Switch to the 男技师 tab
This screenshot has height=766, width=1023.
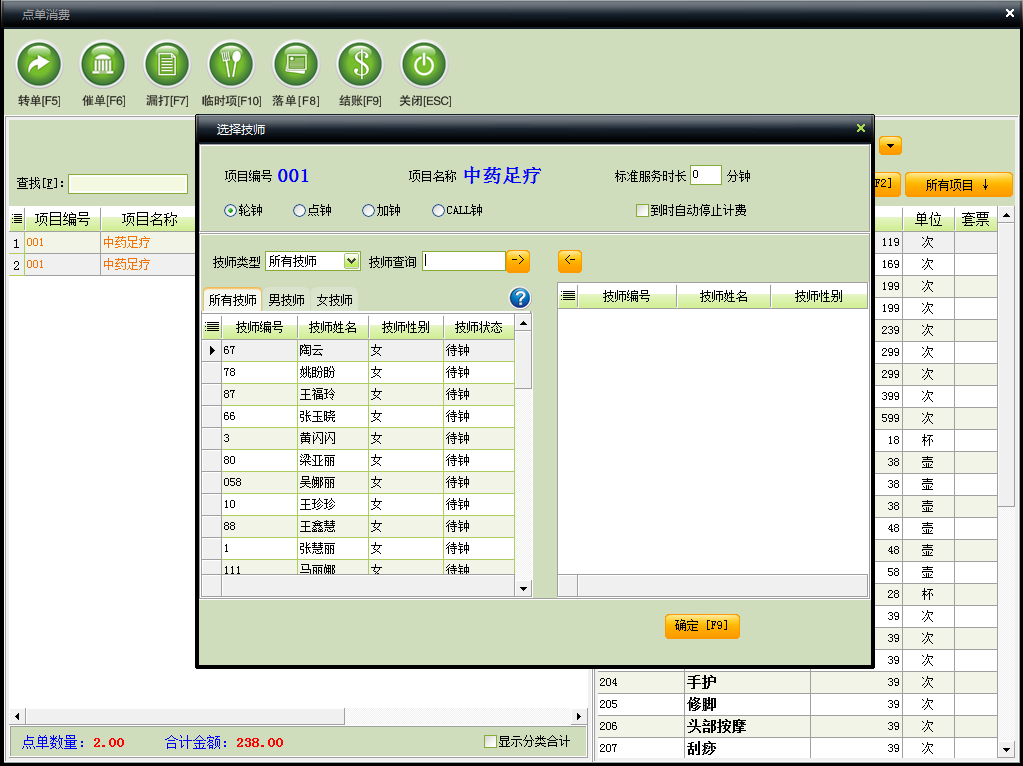click(286, 299)
